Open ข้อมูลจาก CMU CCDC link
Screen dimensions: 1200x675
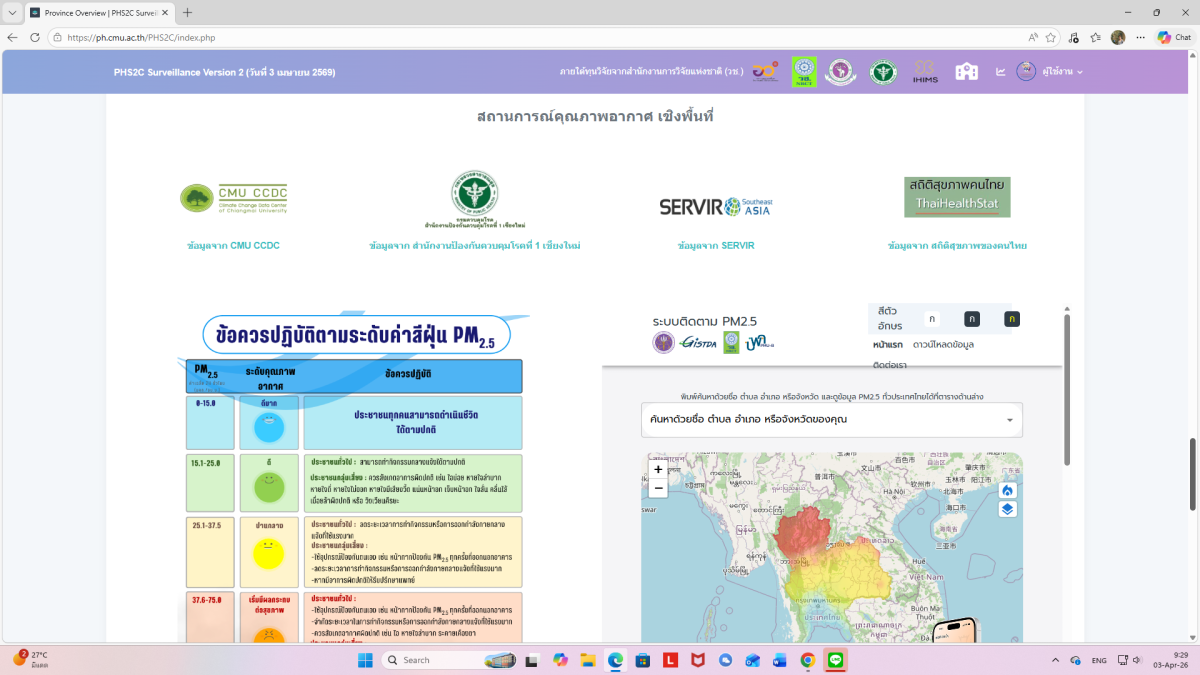point(233,246)
